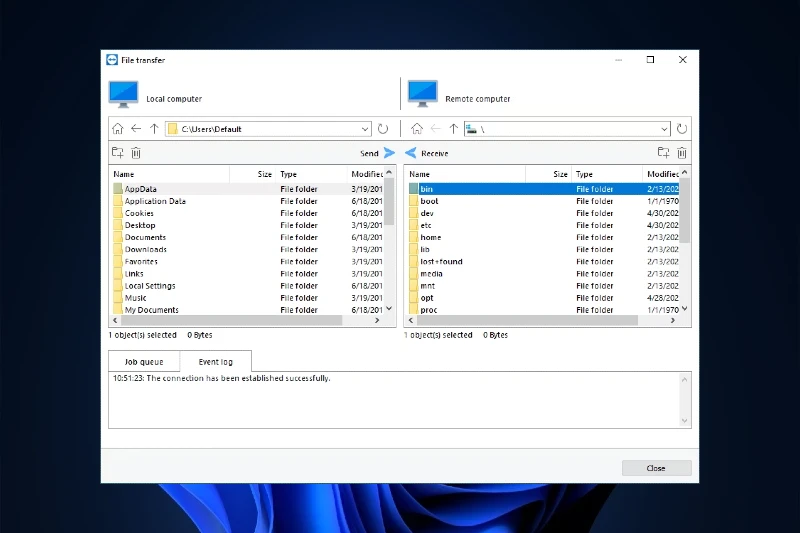The width and height of the screenshot is (800, 533).
Task: Navigate back in local computer pane
Action: click(x=136, y=129)
